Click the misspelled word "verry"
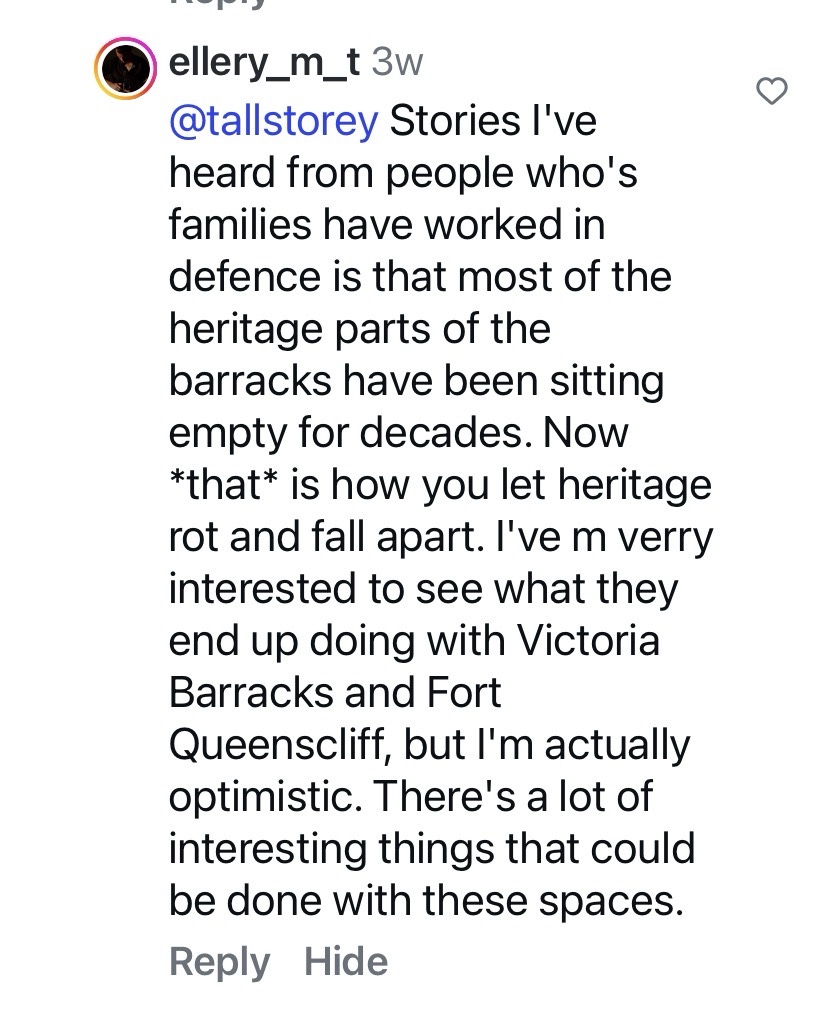828x1022 pixels. click(659, 537)
